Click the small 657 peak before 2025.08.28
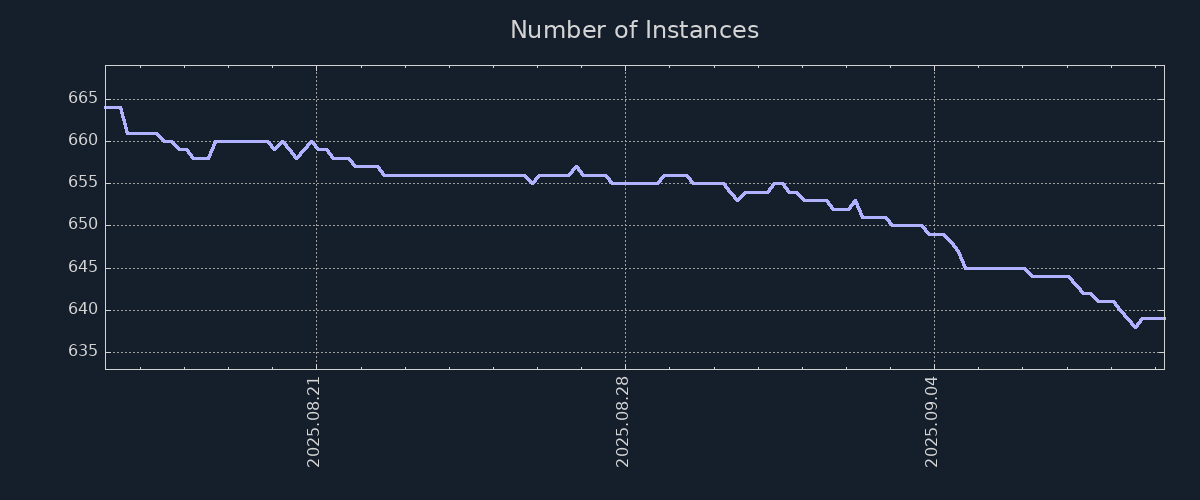 pyautogui.click(x=576, y=167)
